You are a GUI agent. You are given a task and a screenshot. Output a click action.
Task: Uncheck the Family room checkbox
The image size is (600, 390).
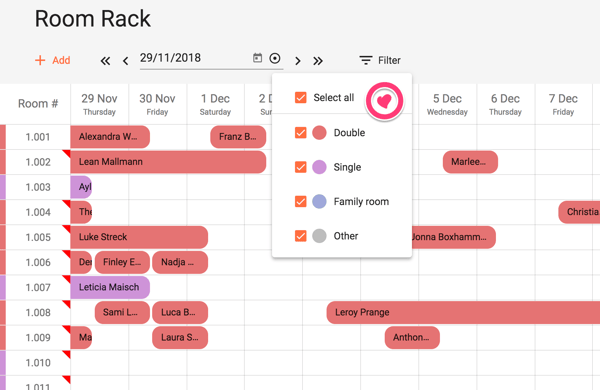[x=300, y=201]
